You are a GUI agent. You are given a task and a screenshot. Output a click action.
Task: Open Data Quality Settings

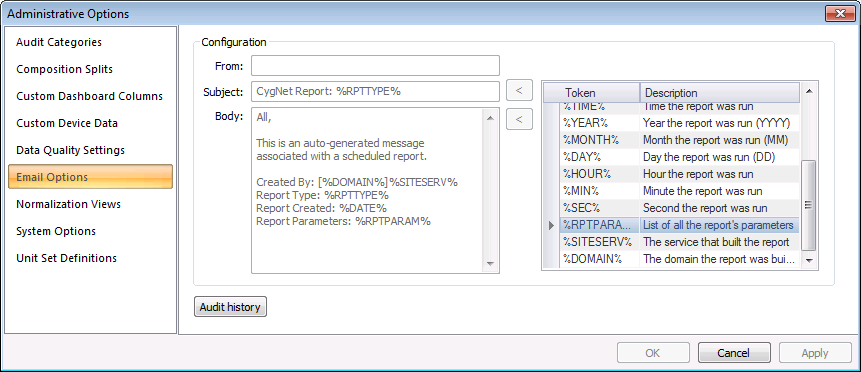[x=70, y=149]
